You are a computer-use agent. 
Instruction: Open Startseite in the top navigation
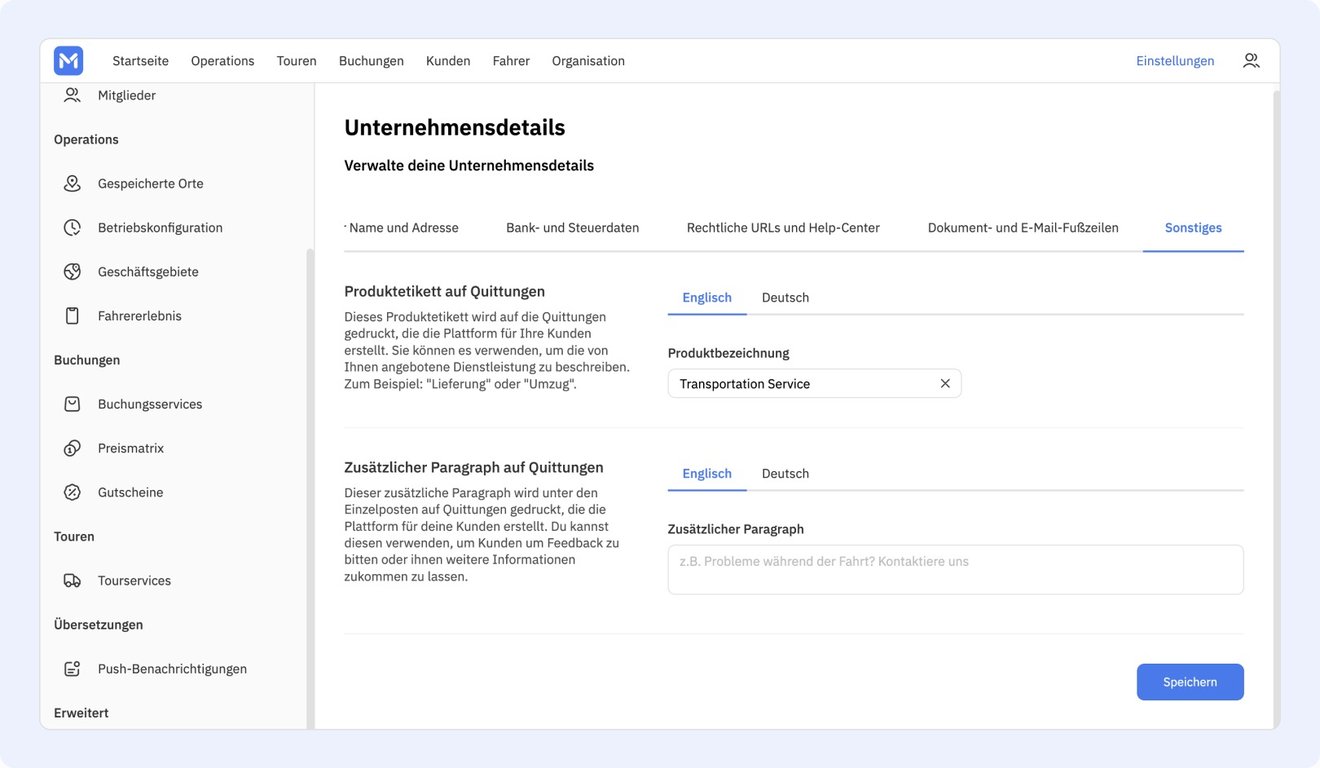click(x=140, y=61)
